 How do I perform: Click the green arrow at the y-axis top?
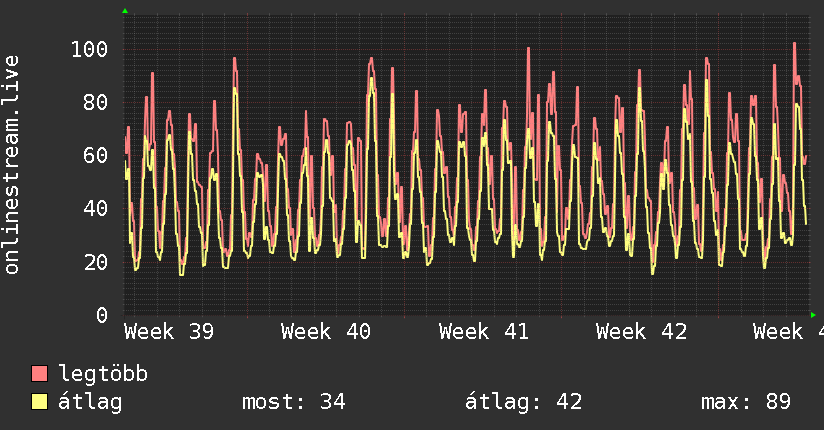[x=125, y=11]
